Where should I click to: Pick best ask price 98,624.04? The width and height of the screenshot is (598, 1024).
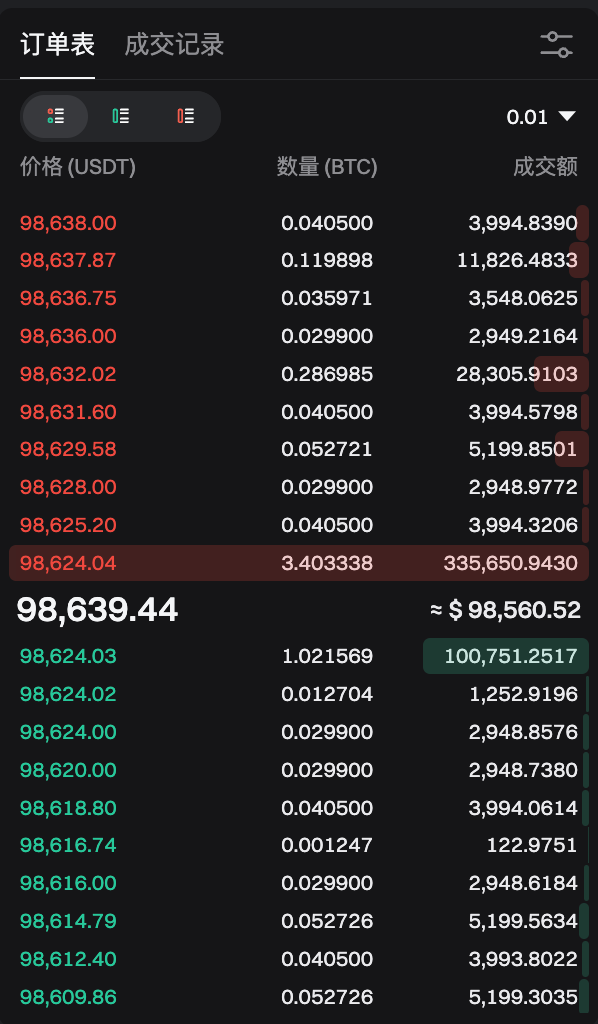point(68,563)
